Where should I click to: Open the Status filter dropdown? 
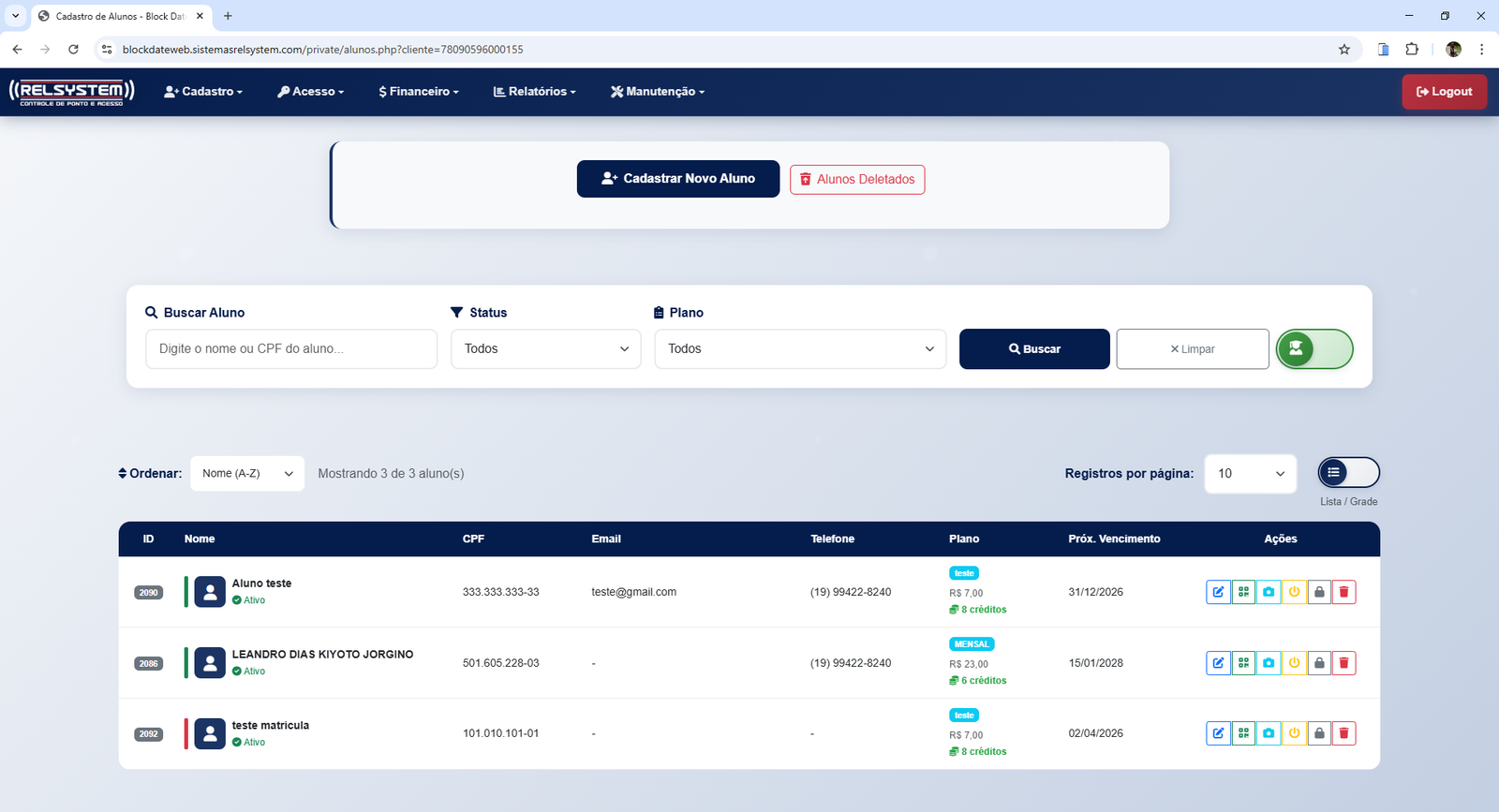545,348
